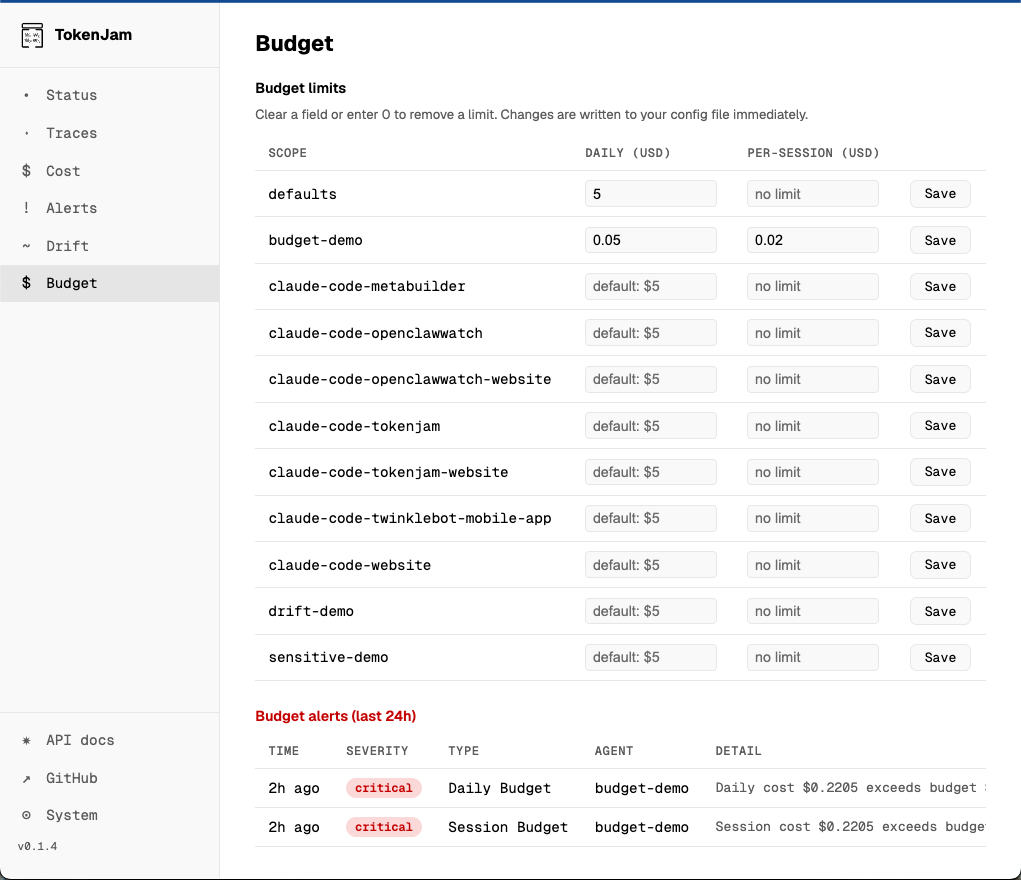1021x880 pixels.
Task: Save the sensitive-demo row
Action: (x=940, y=657)
